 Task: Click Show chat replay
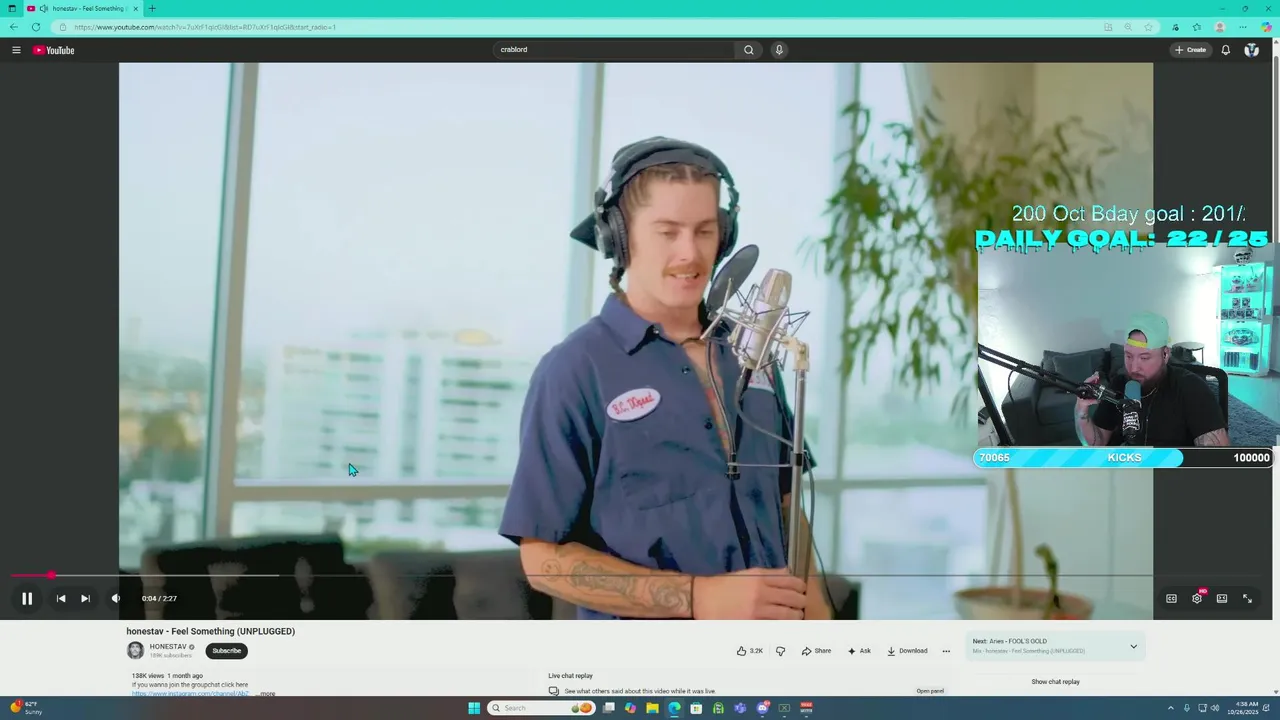pyautogui.click(x=1055, y=682)
